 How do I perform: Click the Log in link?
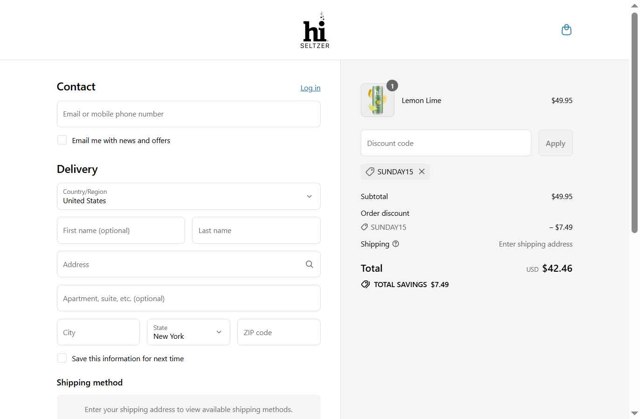click(310, 88)
